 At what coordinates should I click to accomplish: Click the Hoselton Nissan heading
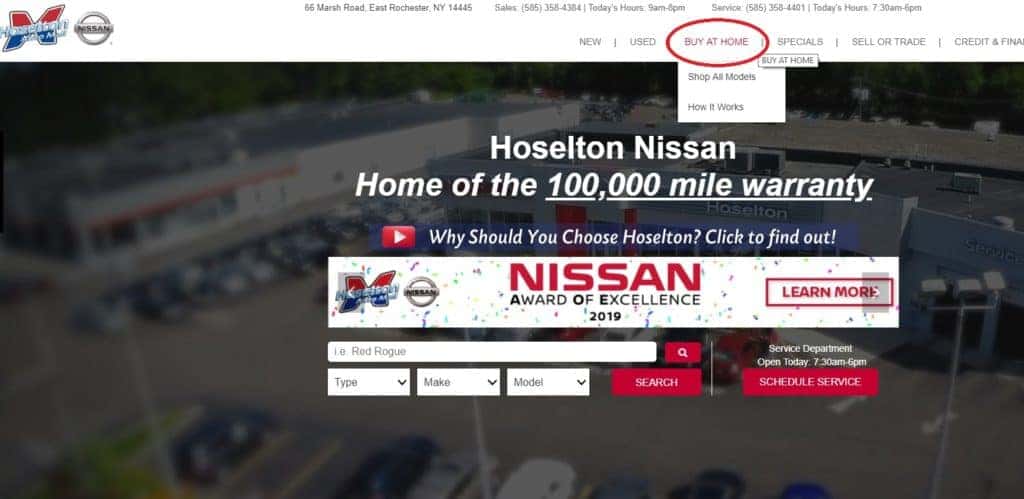pos(613,148)
